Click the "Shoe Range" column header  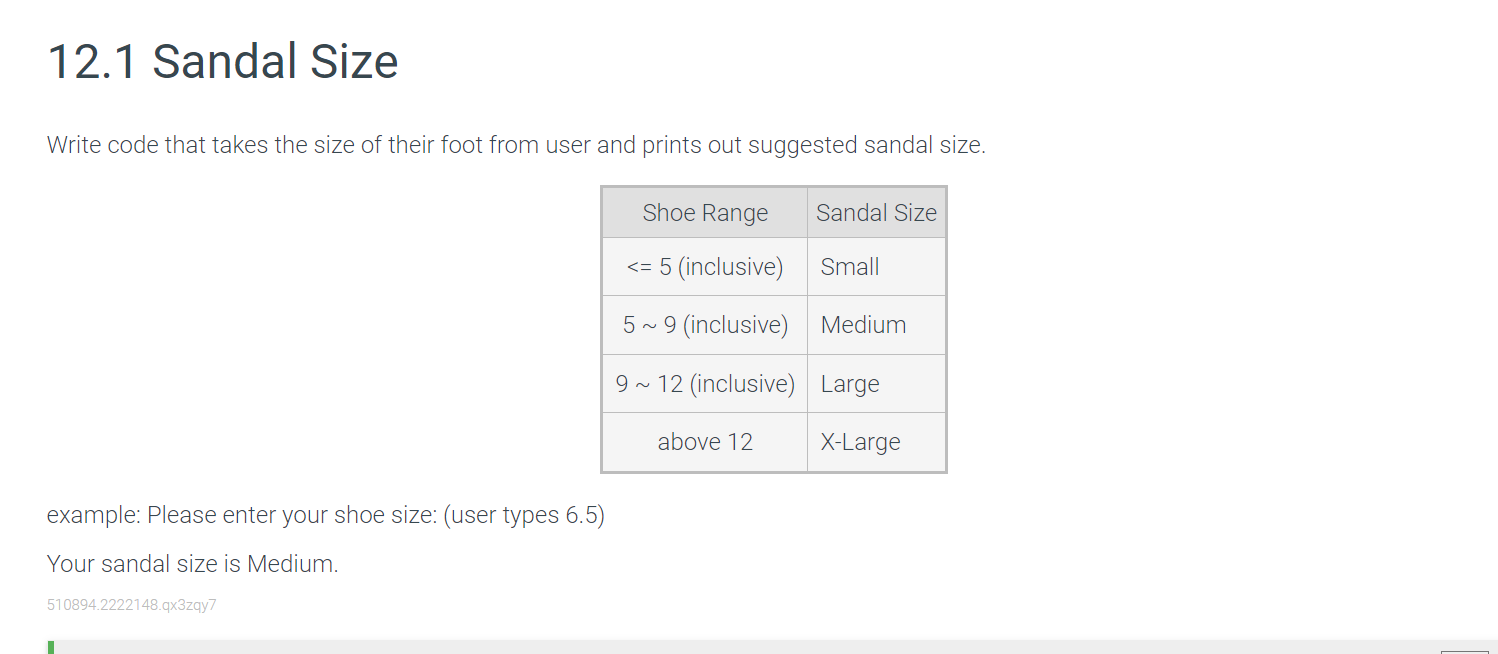tap(705, 212)
